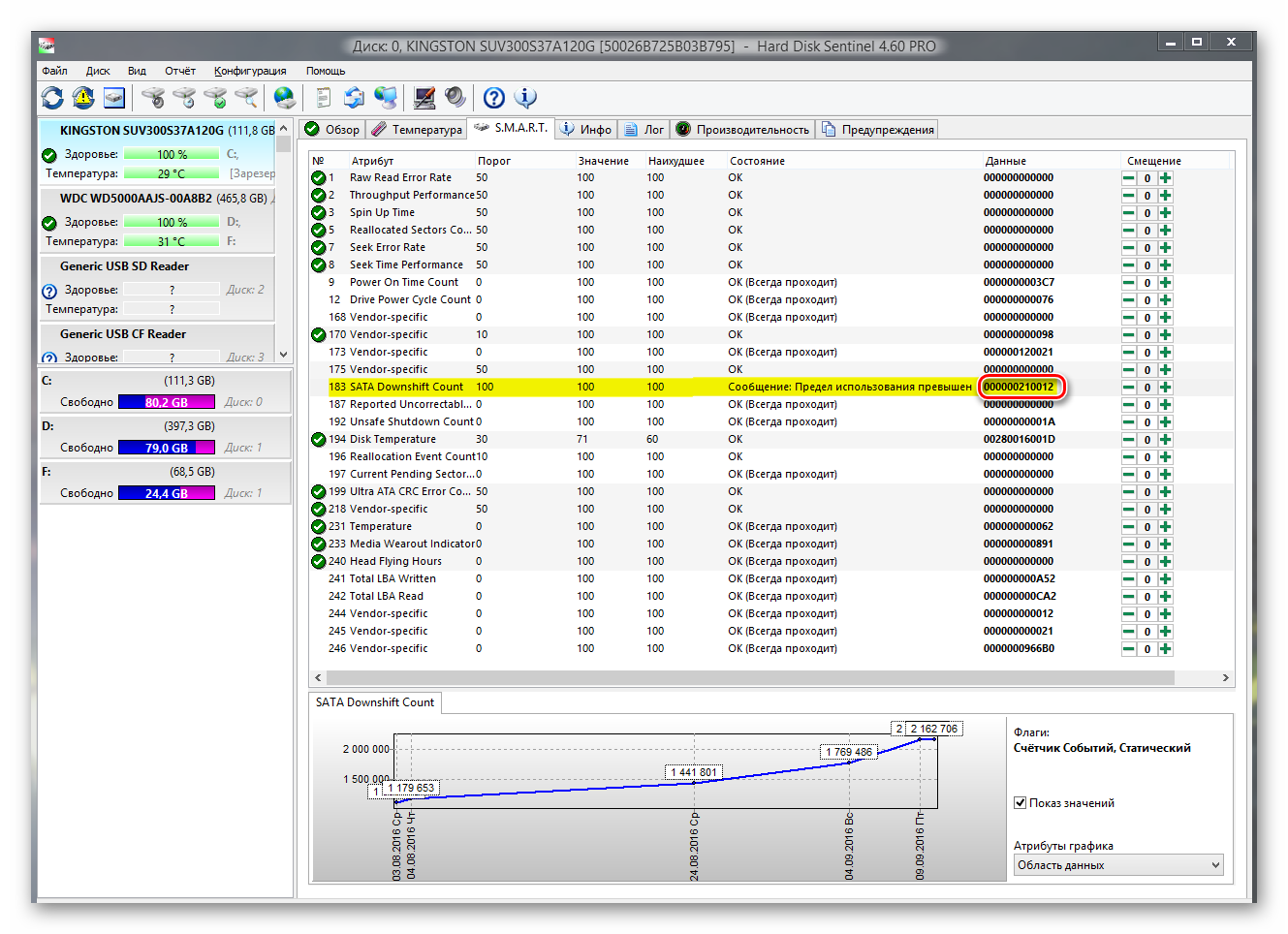Click the blue-framed disk panel icon

coord(114,98)
